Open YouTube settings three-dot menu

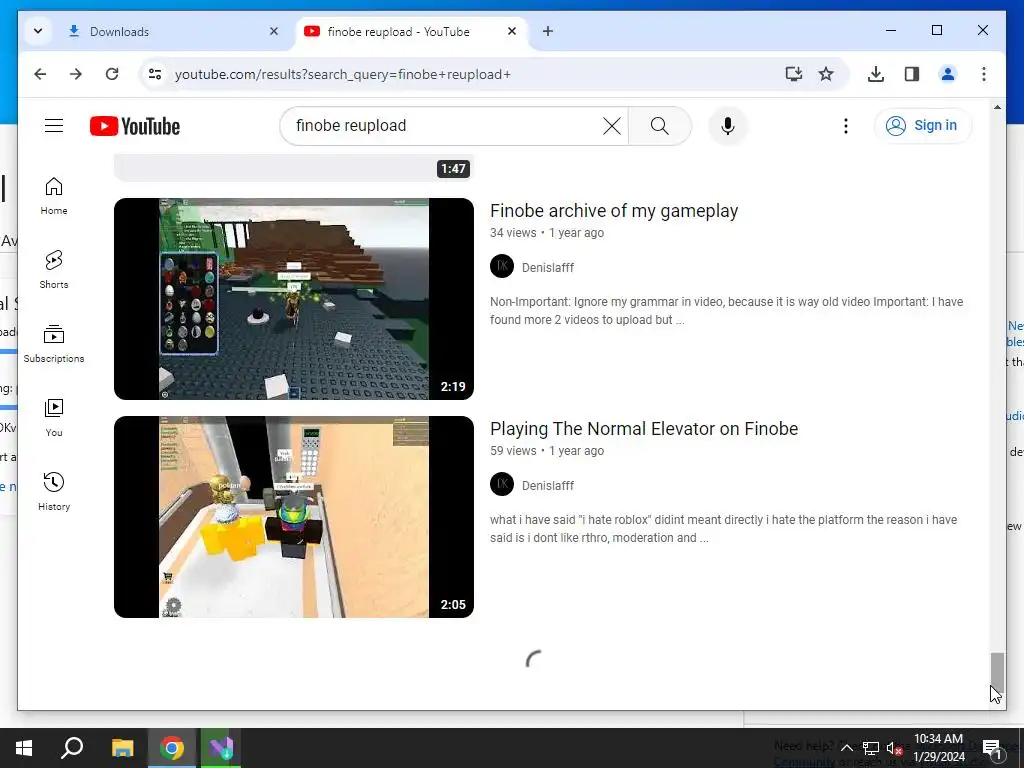[846, 125]
